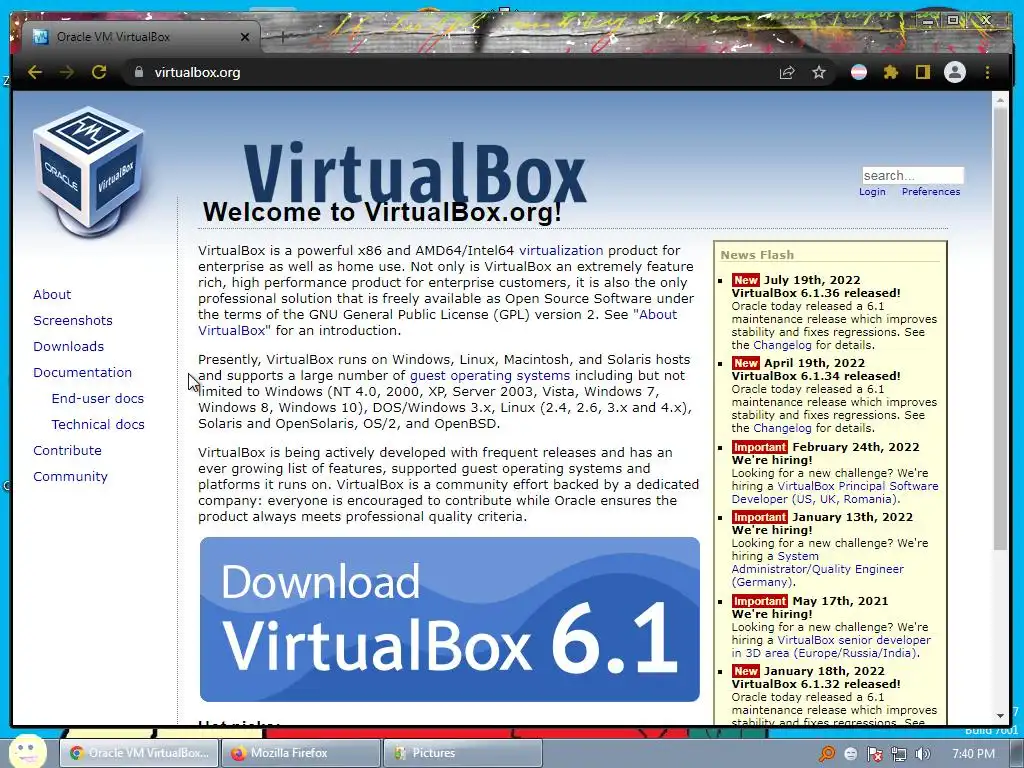This screenshot has height=768, width=1024.
Task: Open the Extensions puzzle piece menu
Action: 891,72
